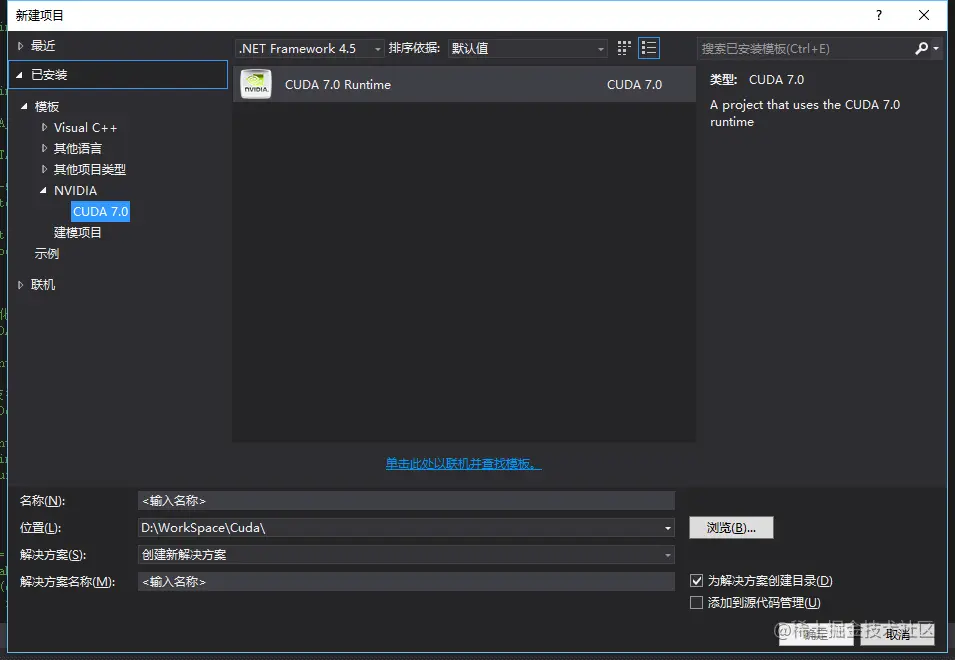The width and height of the screenshot is (955, 660).
Task: Expand the 其他项目类型 node
Action: [44, 169]
